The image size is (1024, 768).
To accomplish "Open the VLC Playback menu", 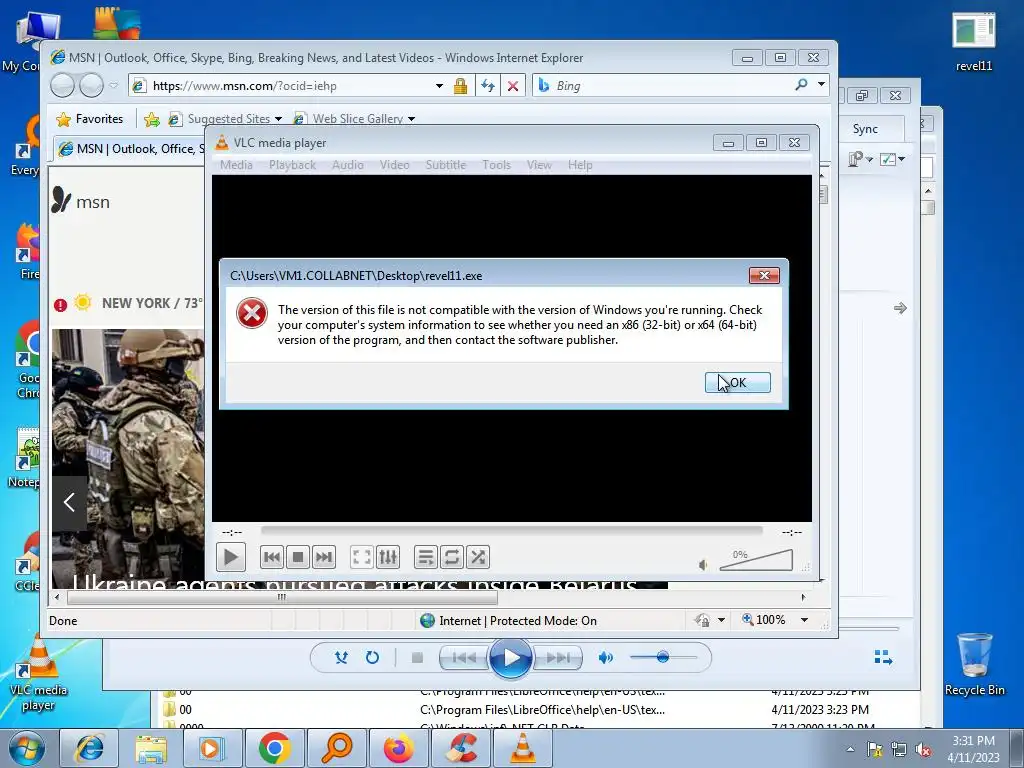I will click(292, 165).
